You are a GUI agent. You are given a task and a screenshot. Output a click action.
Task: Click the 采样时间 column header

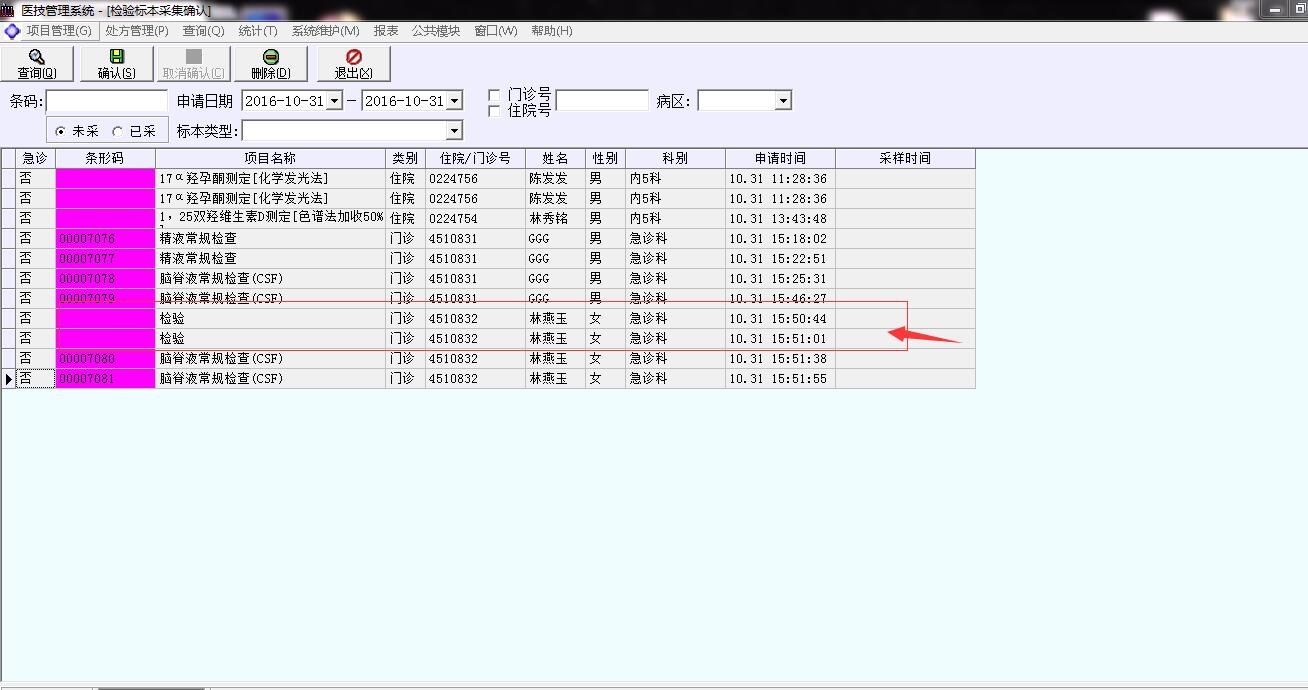click(x=905, y=158)
